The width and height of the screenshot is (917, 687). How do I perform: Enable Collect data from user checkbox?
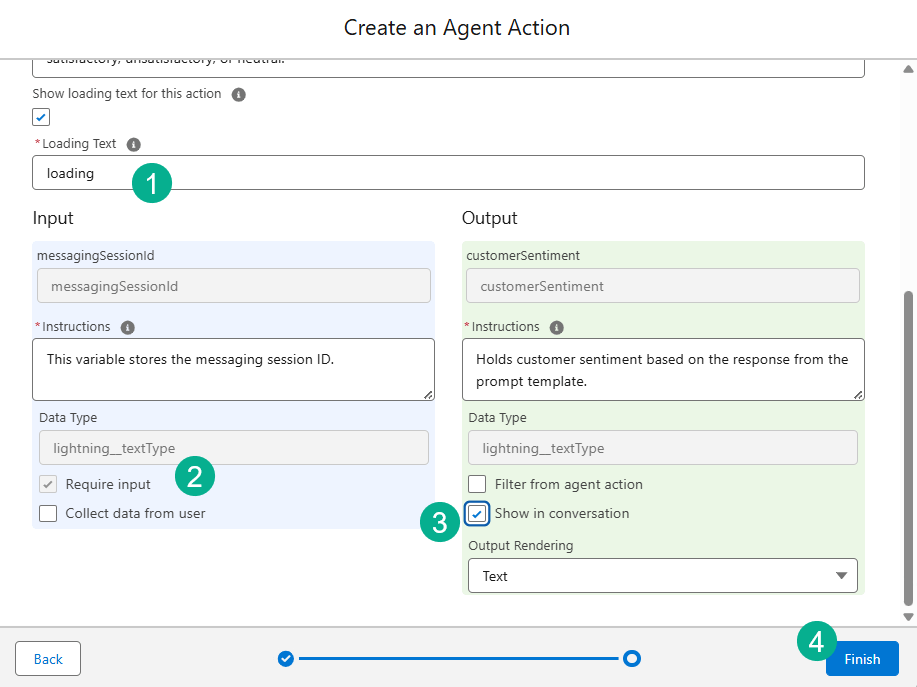point(48,514)
